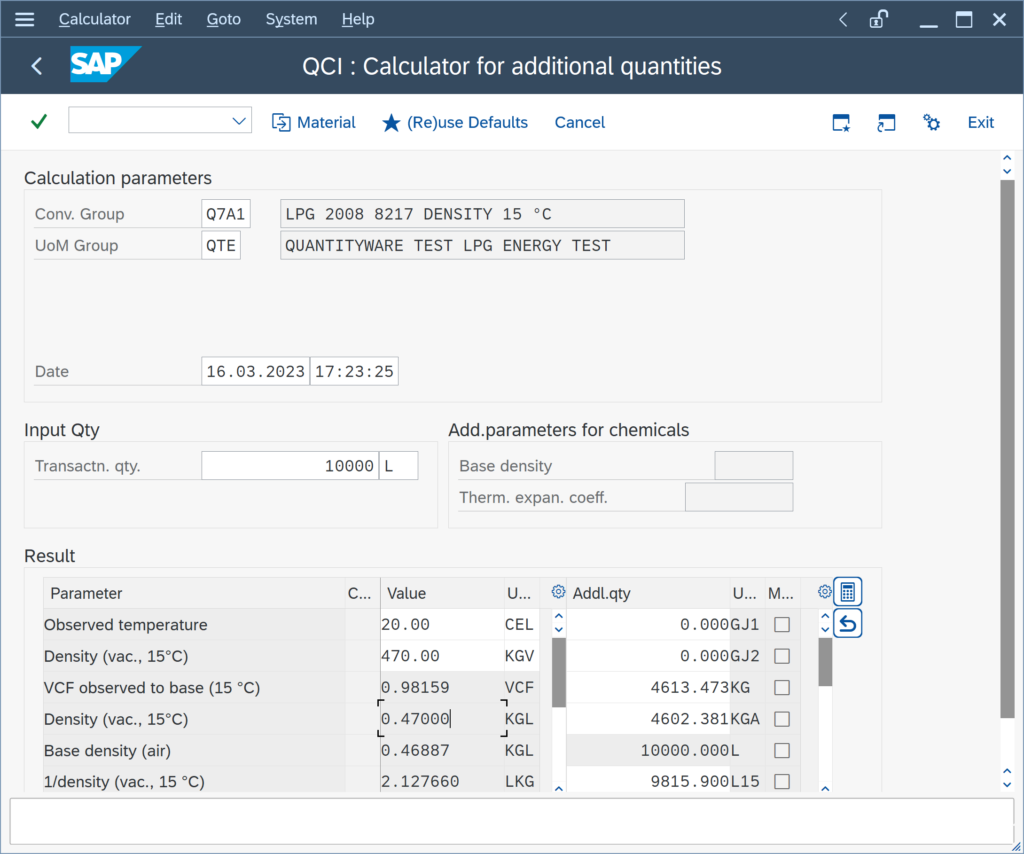This screenshot has height=854, width=1024.
Task: Click the Base density (air) value 0.46887
Action: 441,750
